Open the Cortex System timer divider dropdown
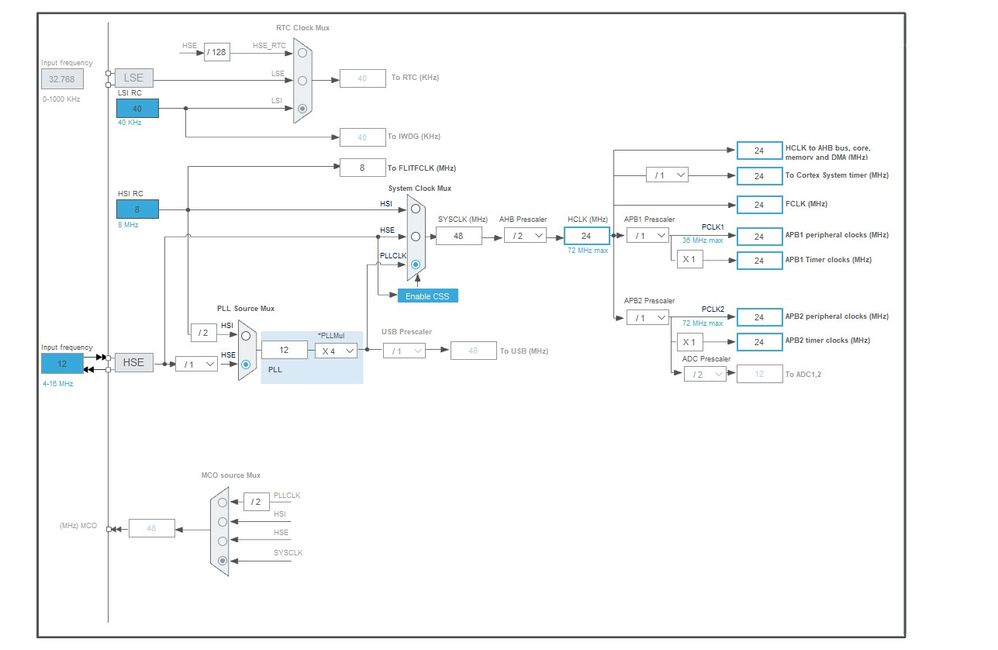Image resolution: width=998 pixels, height=650 pixels. 667,175
